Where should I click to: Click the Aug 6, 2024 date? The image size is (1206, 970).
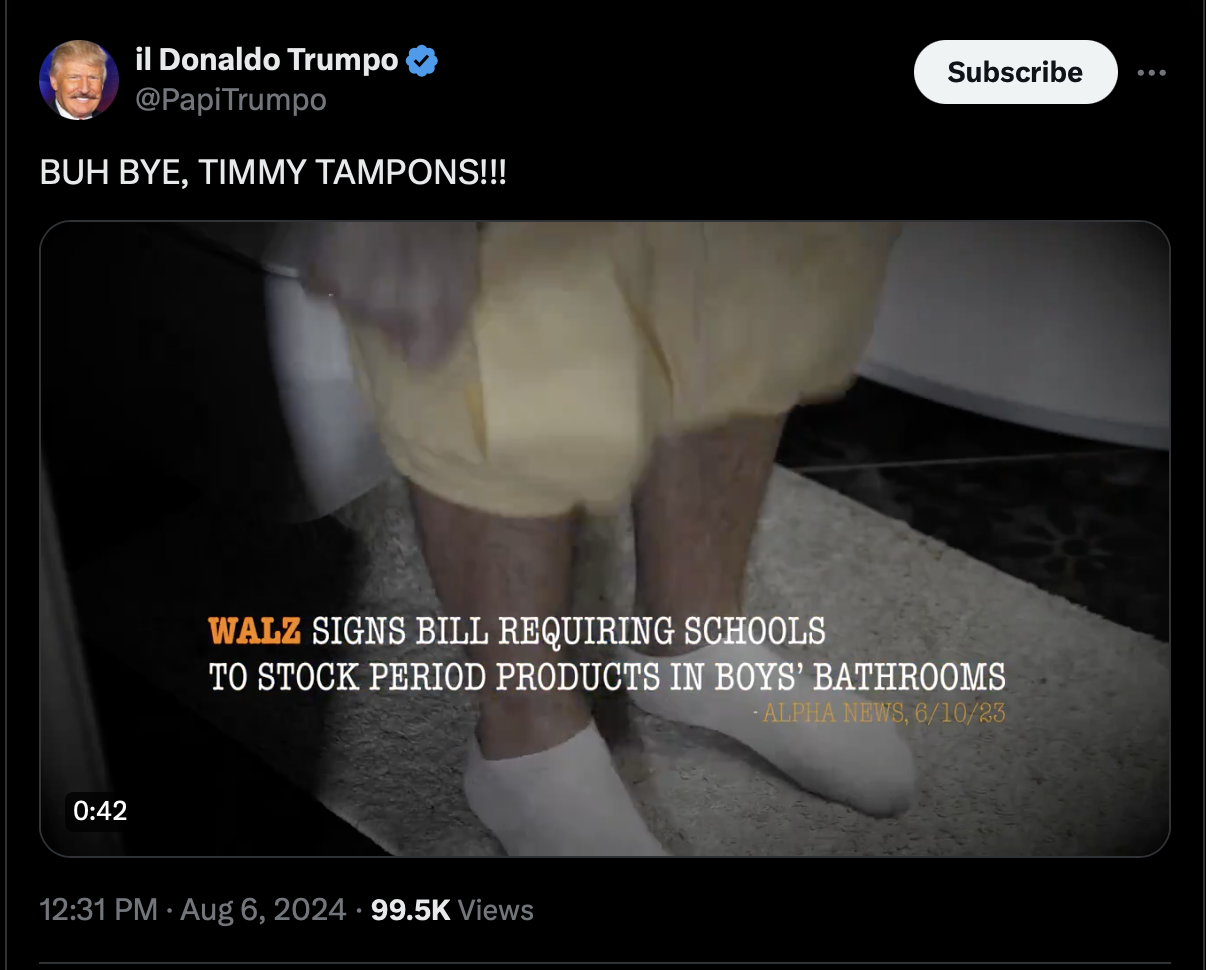(x=263, y=910)
